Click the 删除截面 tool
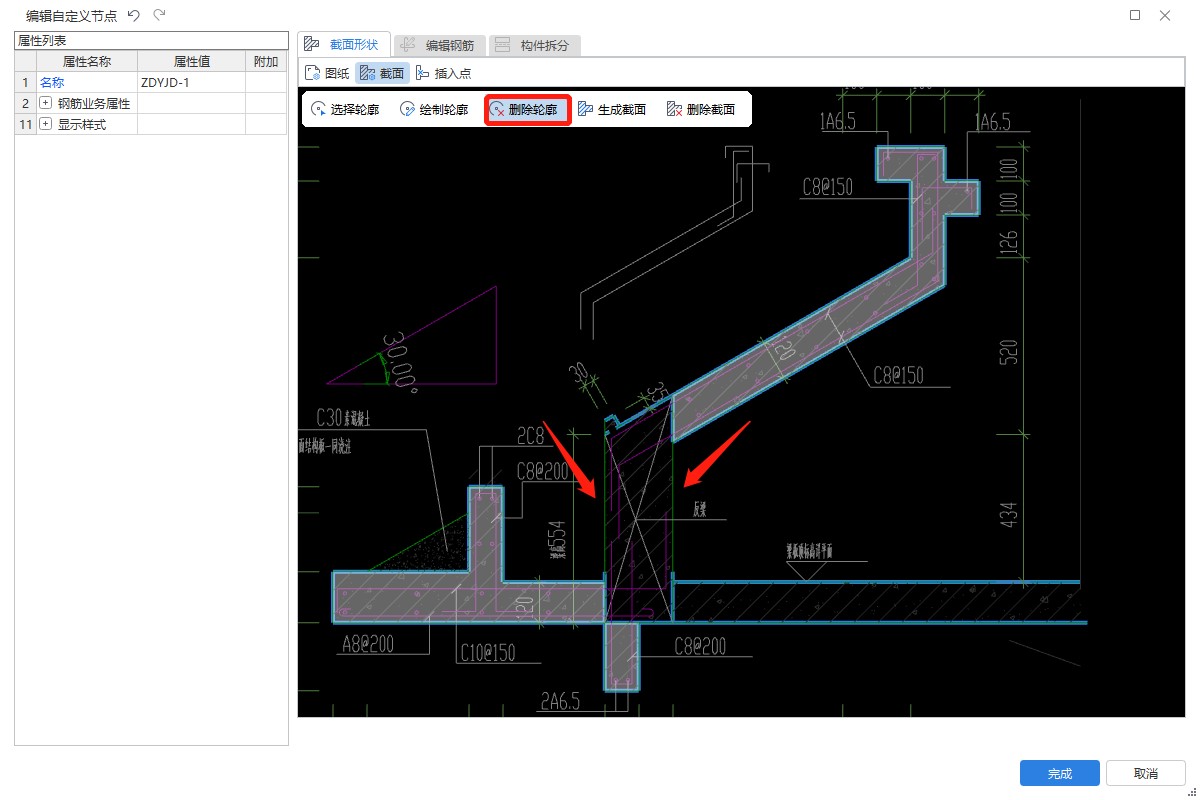The height and width of the screenshot is (800, 1200). 701,110
